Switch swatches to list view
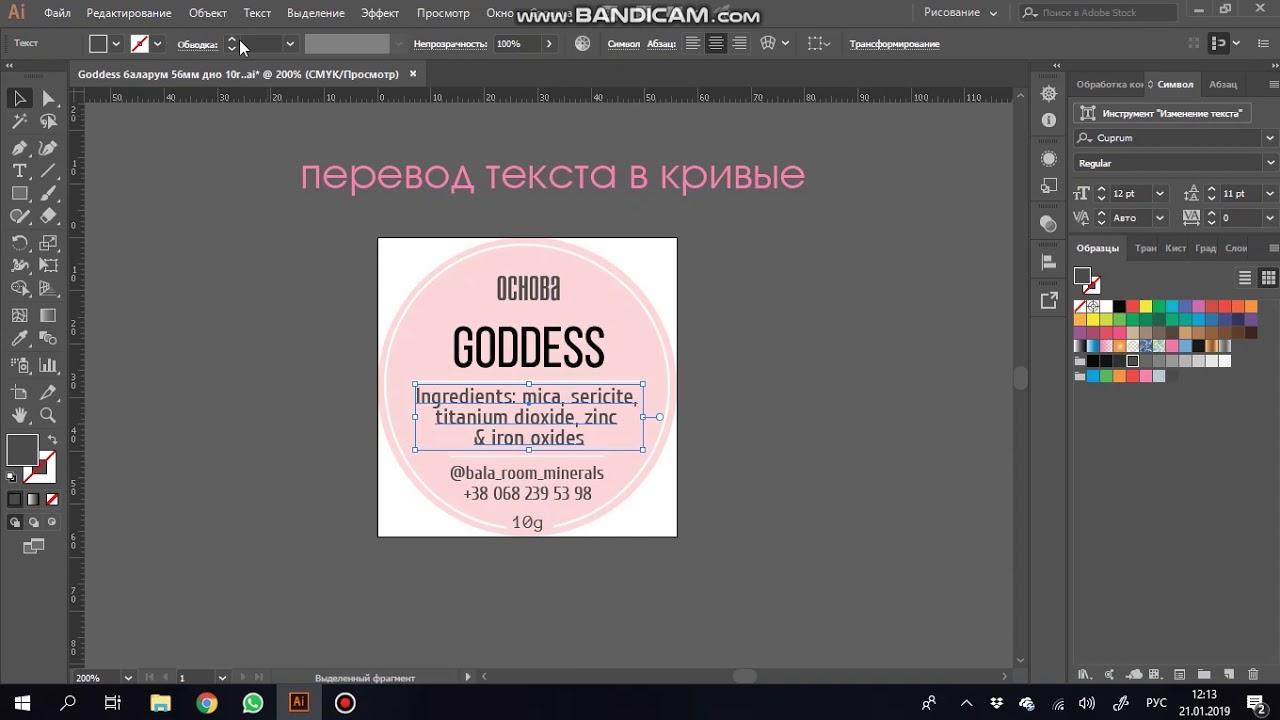 (1245, 278)
